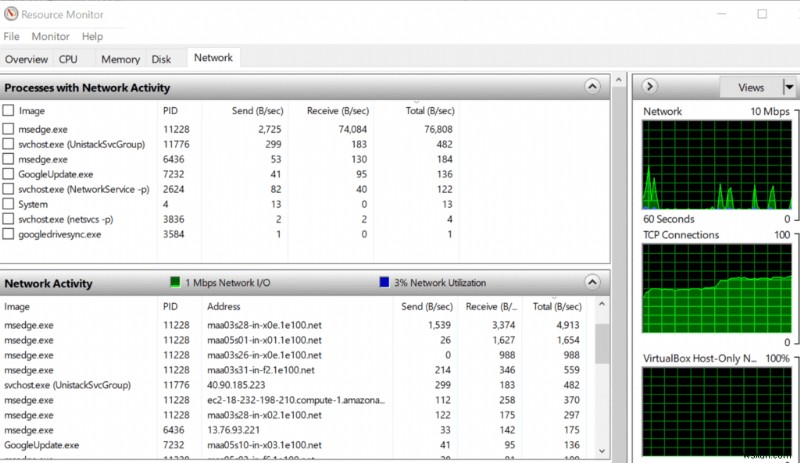Screen dimensions: 800x463
Task: Click svchost.exe (UnistackSvcGroup) in Network Activity
Action: coord(67,385)
